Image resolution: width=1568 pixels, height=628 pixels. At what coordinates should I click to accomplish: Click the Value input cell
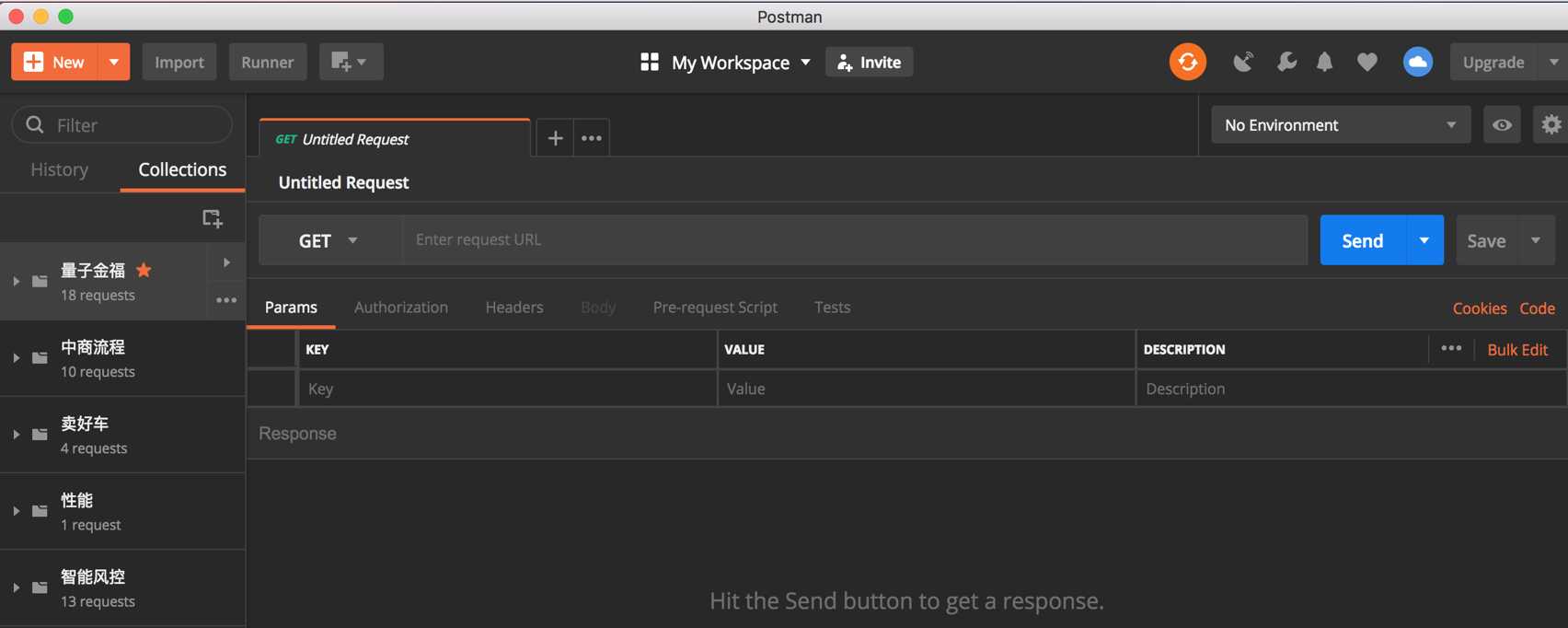tap(927, 389)
